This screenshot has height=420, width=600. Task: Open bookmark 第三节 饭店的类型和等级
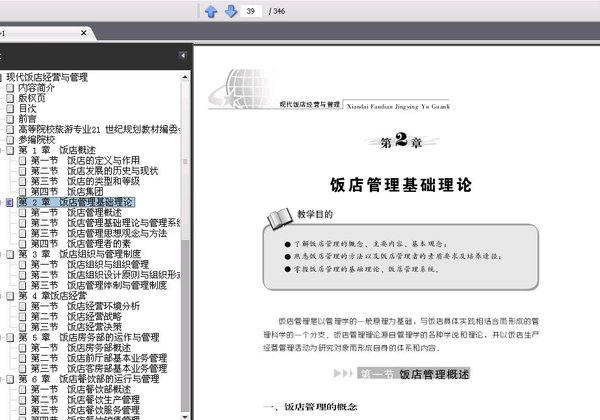pos(85,181)
